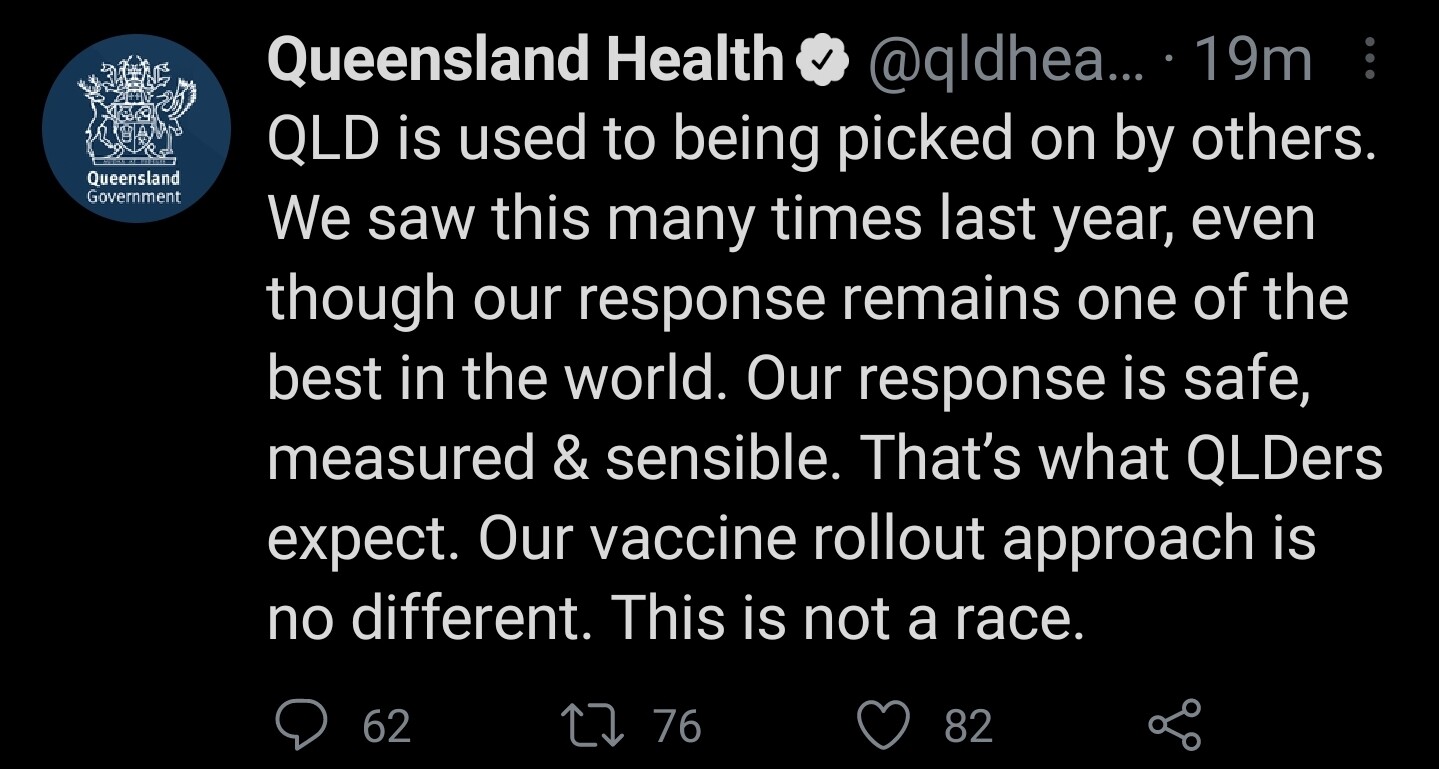Click the sentence 'This is not a race.'
This screenshot has height=769, width=1439.
point(847,618)
